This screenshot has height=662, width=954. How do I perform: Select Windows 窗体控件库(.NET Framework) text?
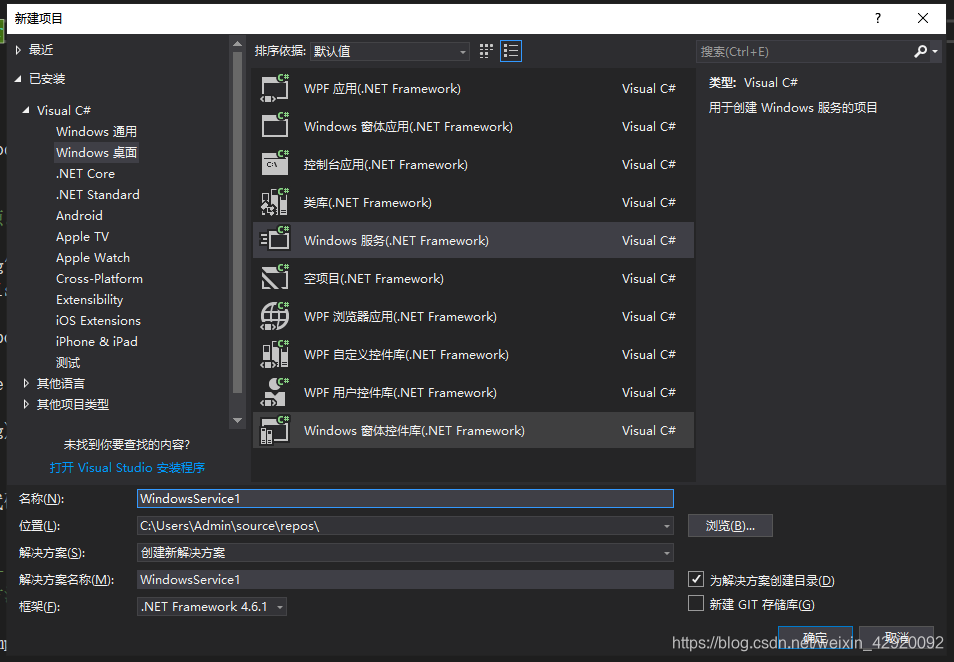click(414, 431)
